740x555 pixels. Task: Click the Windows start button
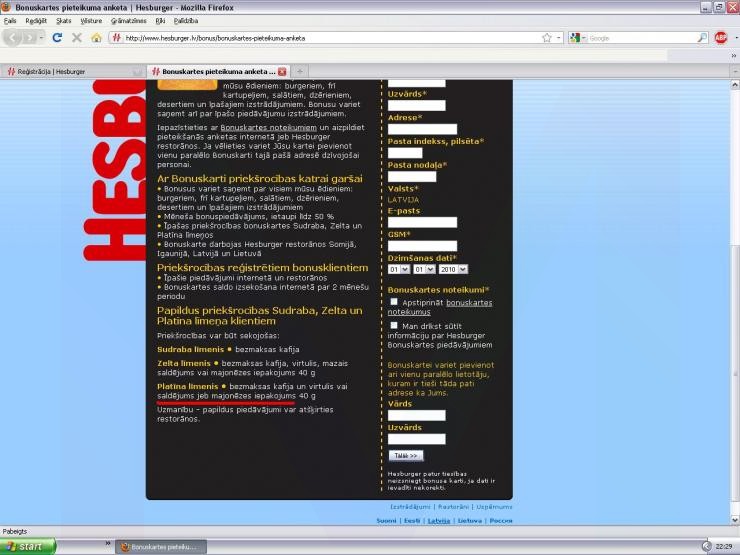(x=28, y=547)
